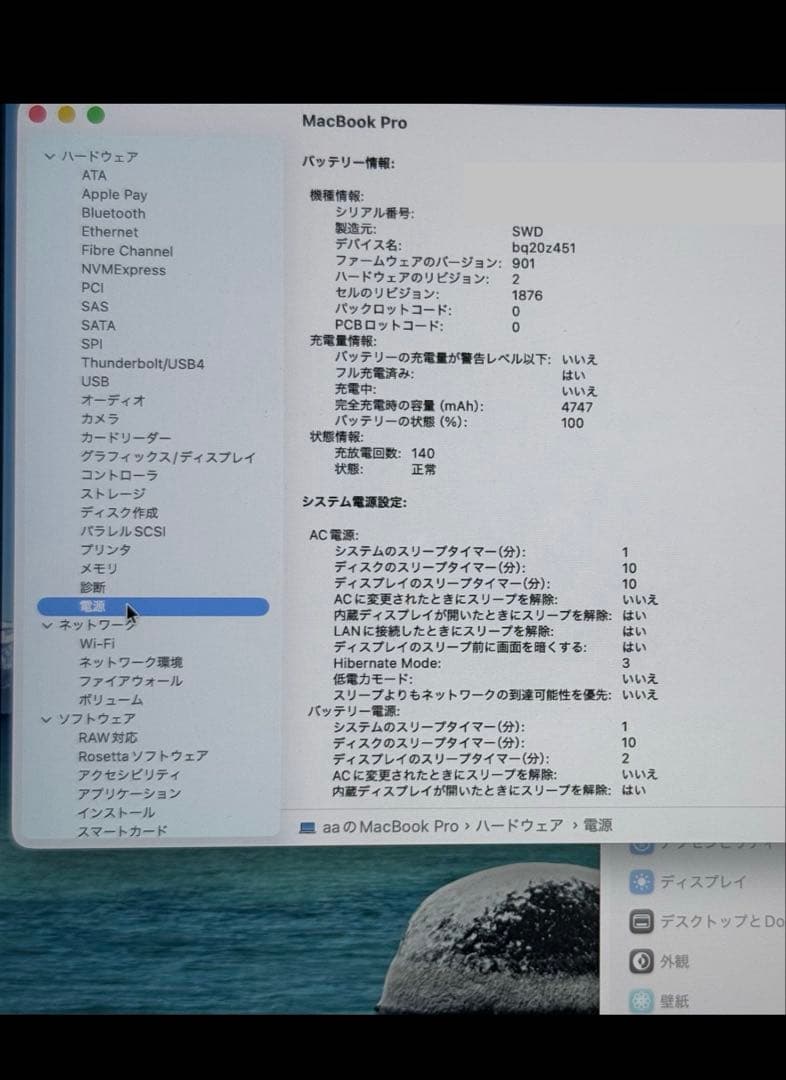Select 診断 in the sidebar
Viewport: 786px width, 1080px height.
(93, 588)
